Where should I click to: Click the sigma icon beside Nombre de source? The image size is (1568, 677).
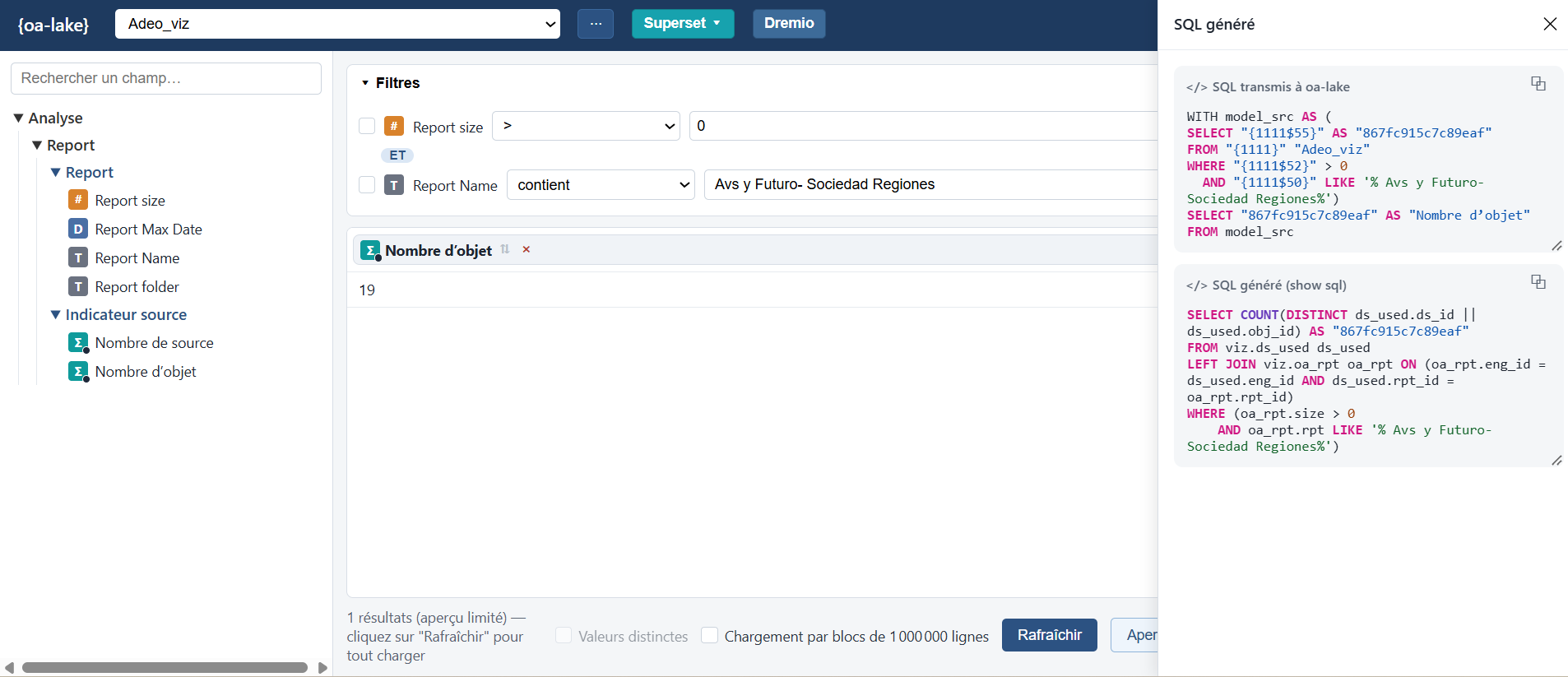(78, 342)
